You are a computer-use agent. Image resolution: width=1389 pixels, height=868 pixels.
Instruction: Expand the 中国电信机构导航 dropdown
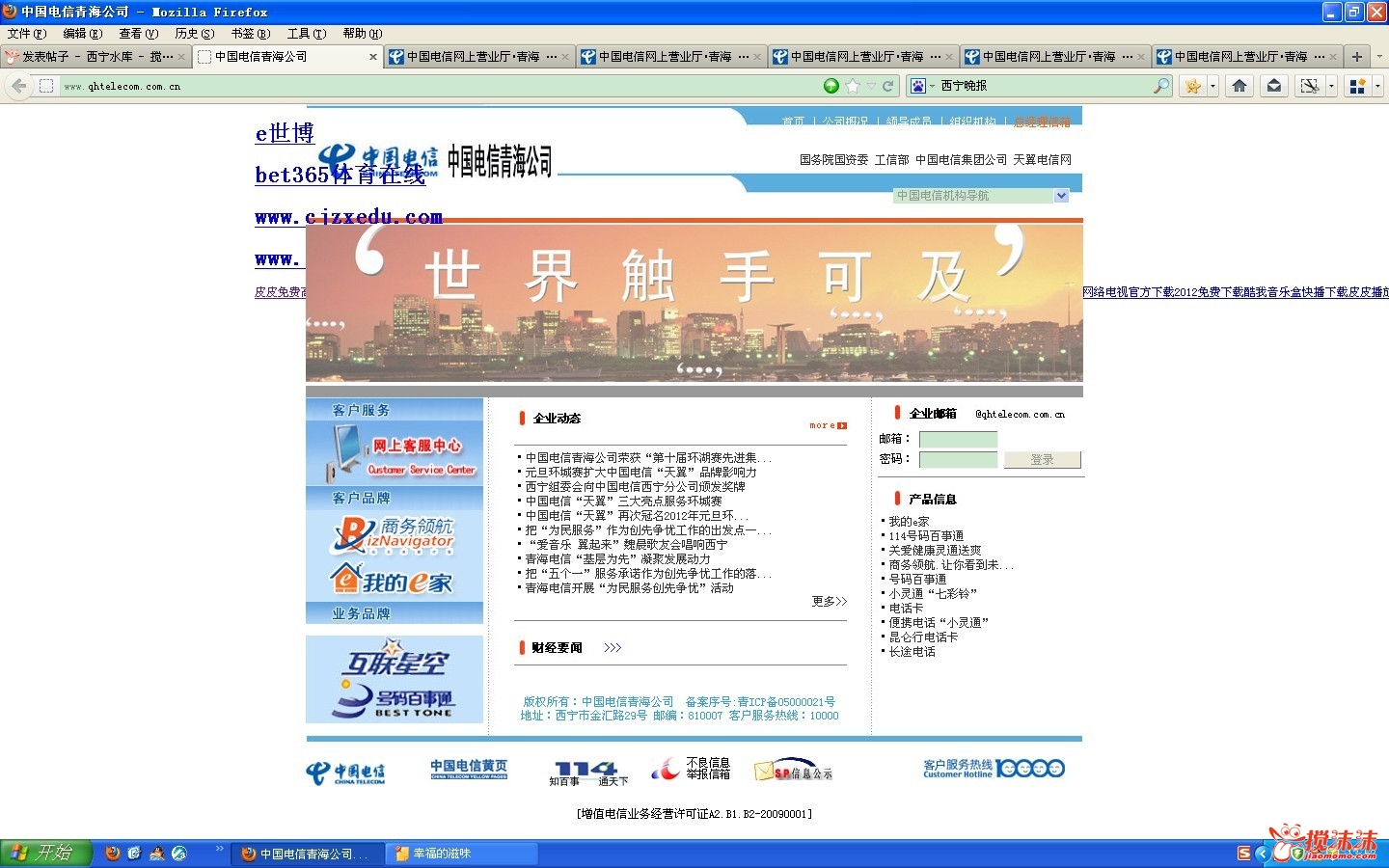(981, 196)
